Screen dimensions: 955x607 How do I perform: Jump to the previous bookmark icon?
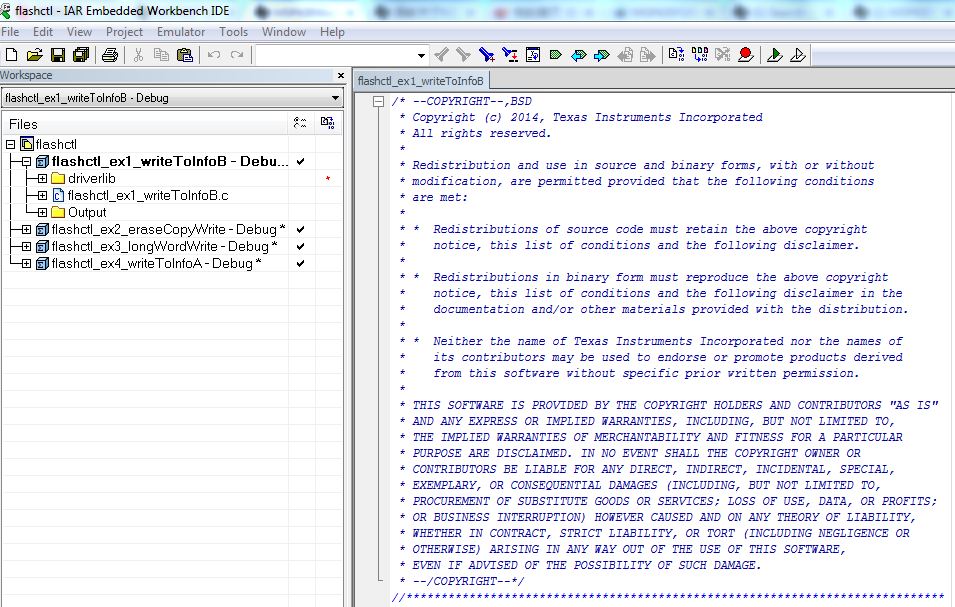pos(579,55)
